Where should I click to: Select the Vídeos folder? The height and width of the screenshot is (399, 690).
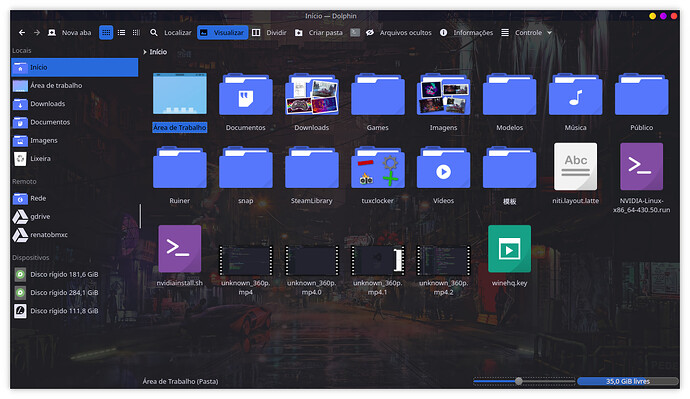(x=444, y=167)
